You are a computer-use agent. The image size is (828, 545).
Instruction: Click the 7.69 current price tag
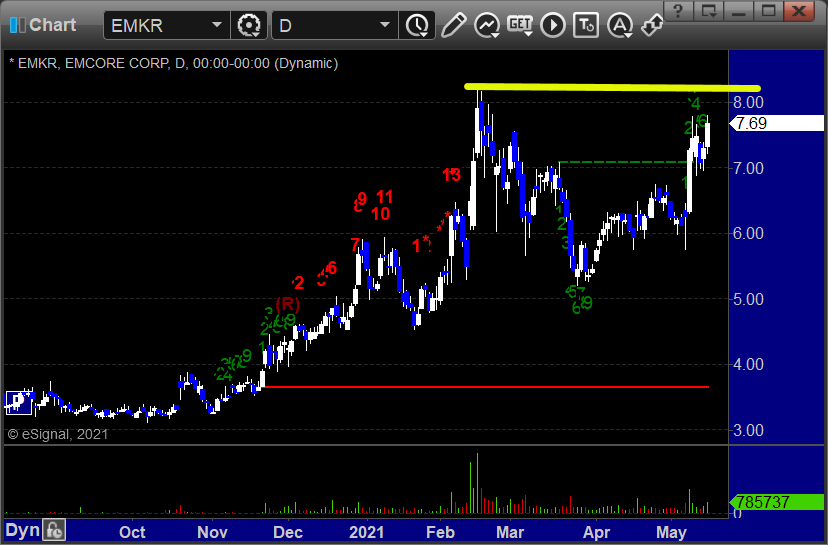(776, 123)
